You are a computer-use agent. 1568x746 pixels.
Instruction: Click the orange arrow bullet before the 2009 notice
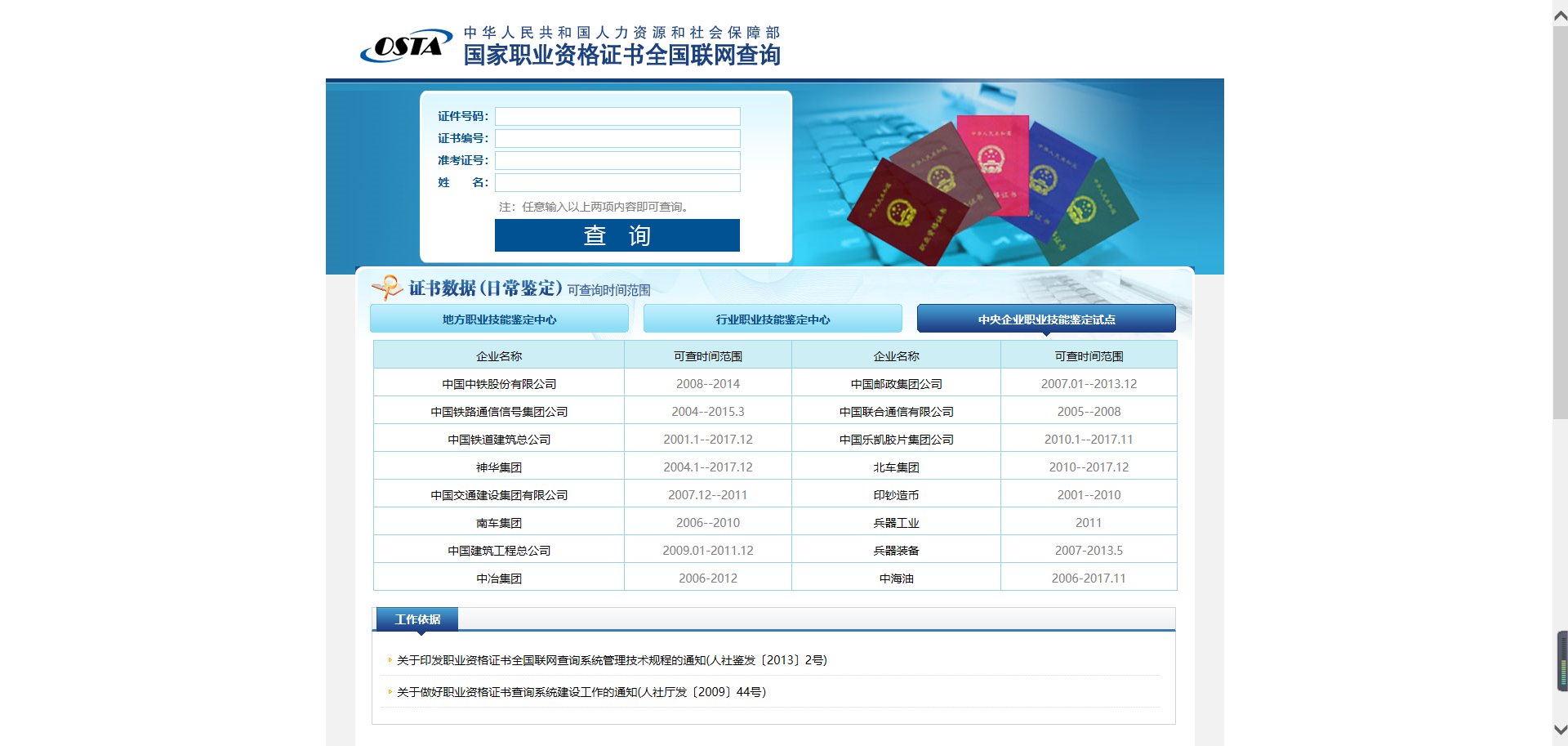point(388,691)
